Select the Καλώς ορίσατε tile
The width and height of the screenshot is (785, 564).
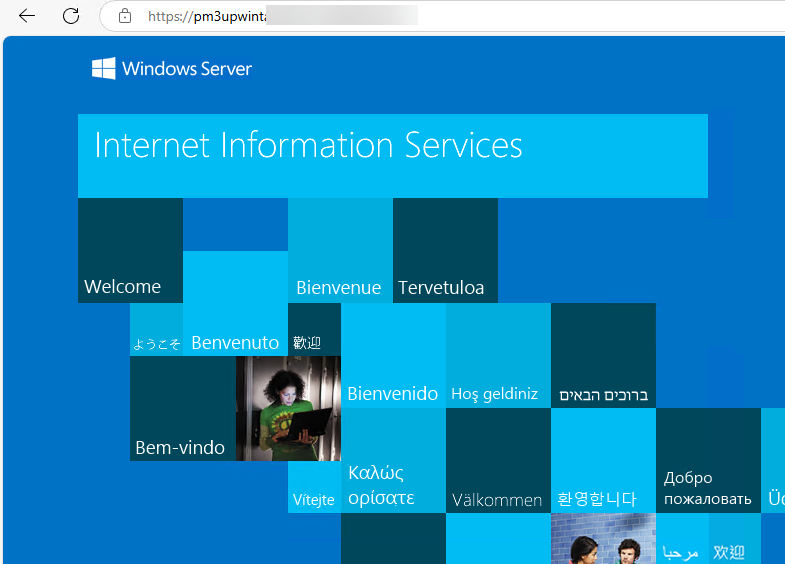394,460
